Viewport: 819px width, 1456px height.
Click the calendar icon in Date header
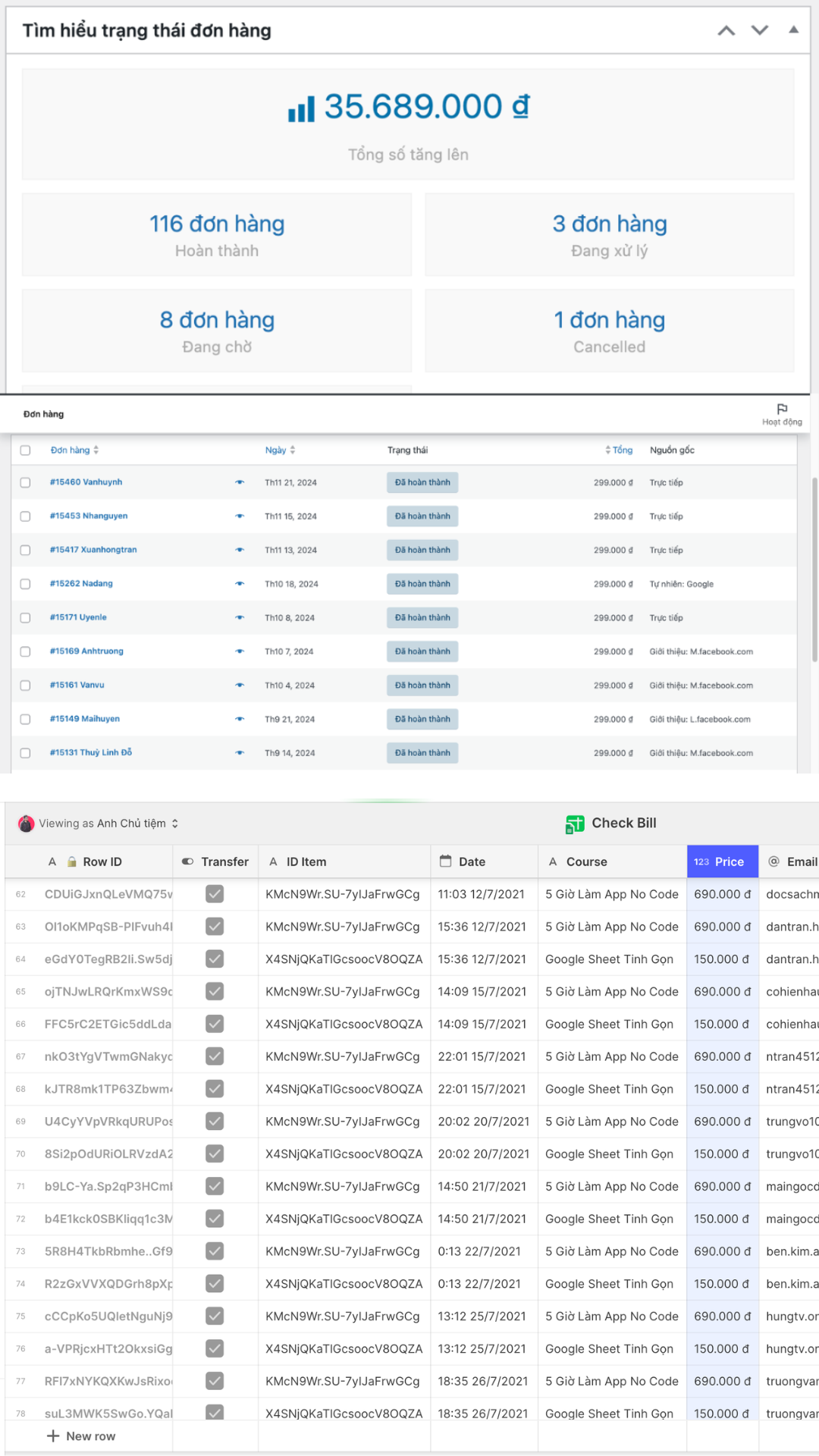(446, 861)
